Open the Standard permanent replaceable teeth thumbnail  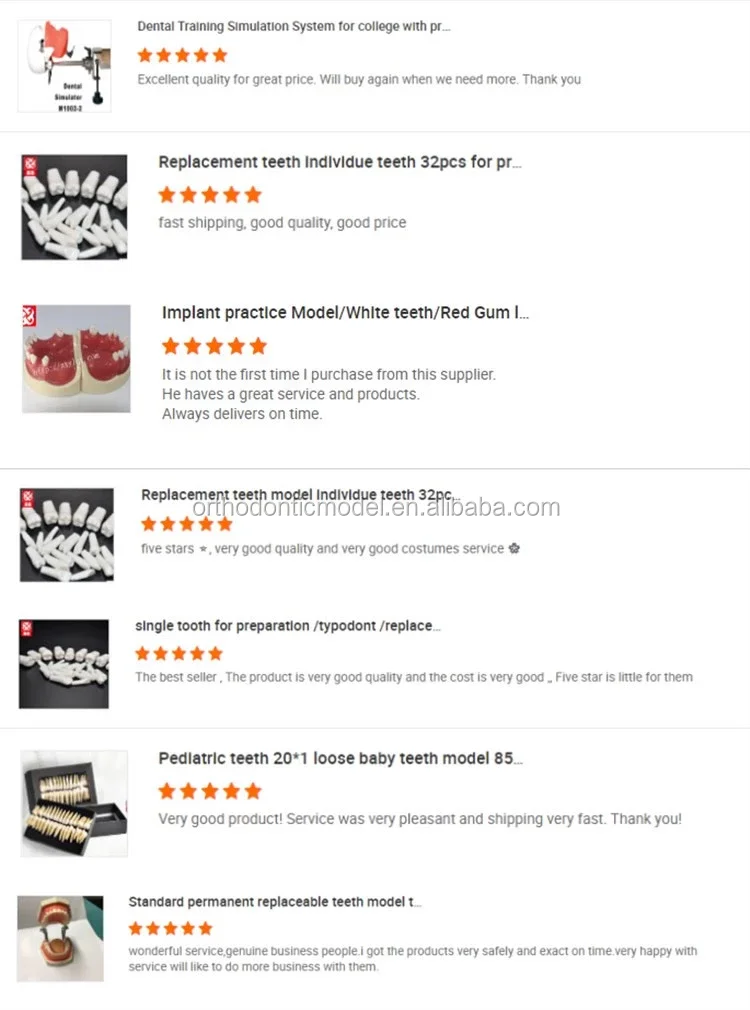tap(60, 938)
